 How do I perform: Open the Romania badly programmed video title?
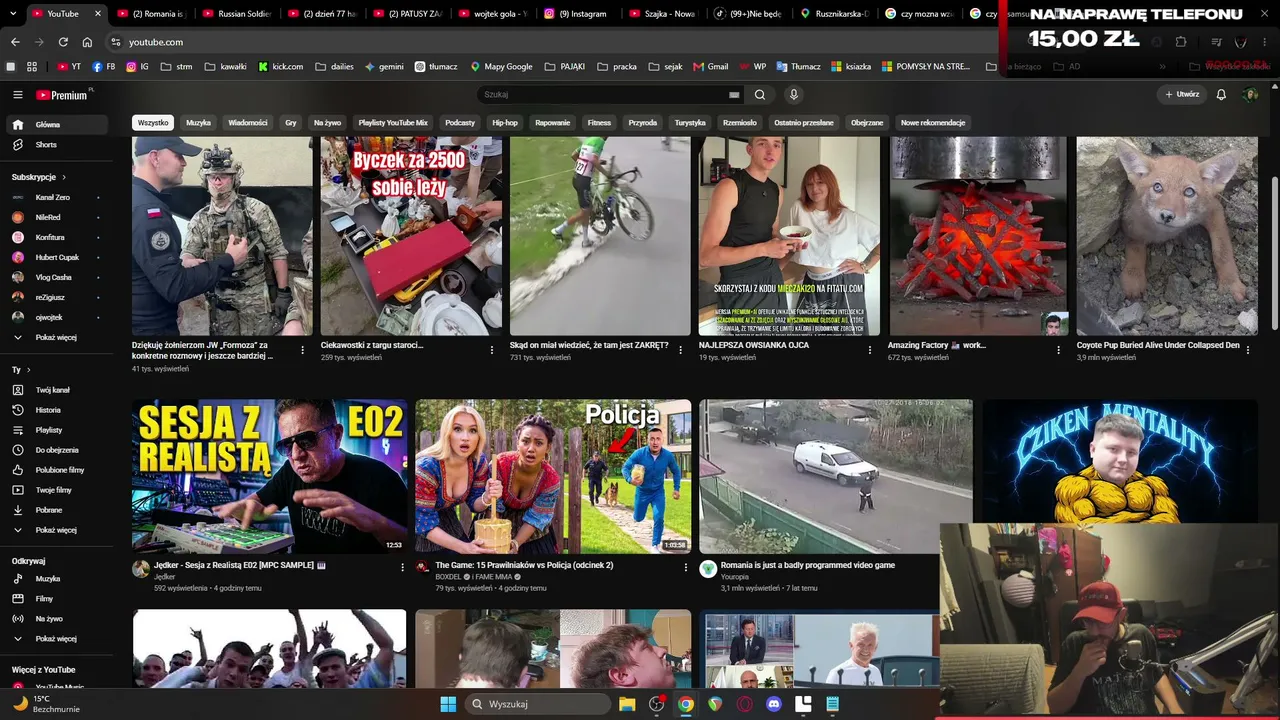[x=808, y=565]
